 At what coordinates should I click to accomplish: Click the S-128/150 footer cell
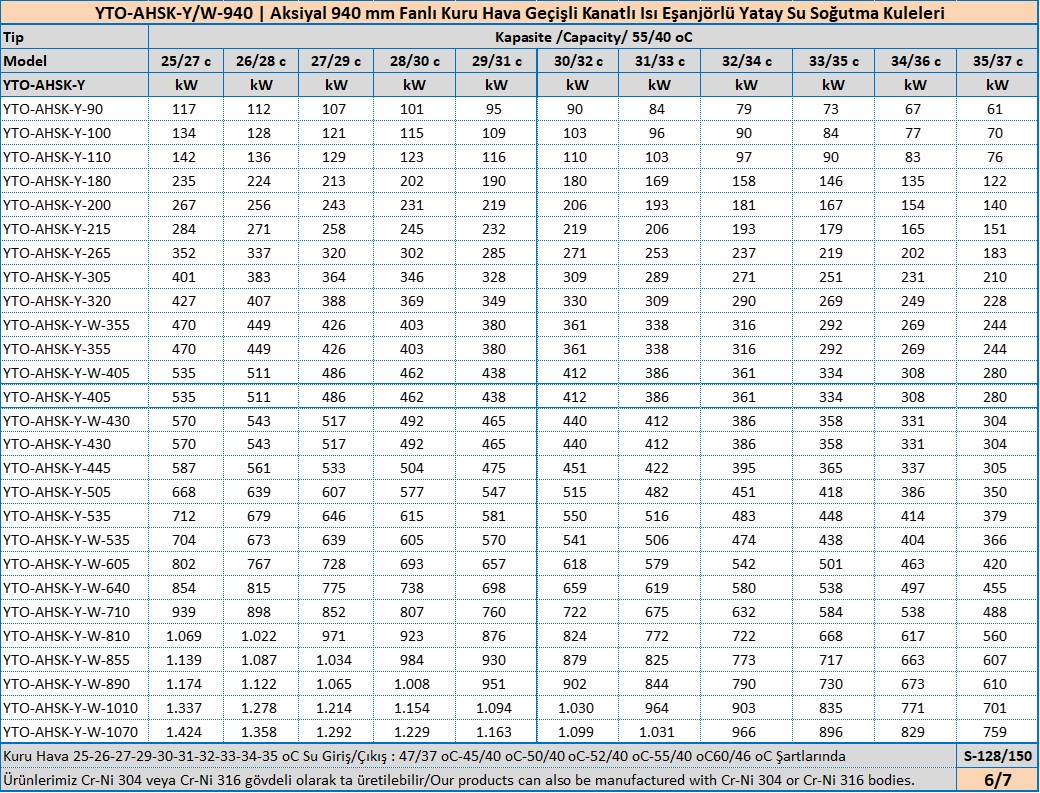(997, 756)
